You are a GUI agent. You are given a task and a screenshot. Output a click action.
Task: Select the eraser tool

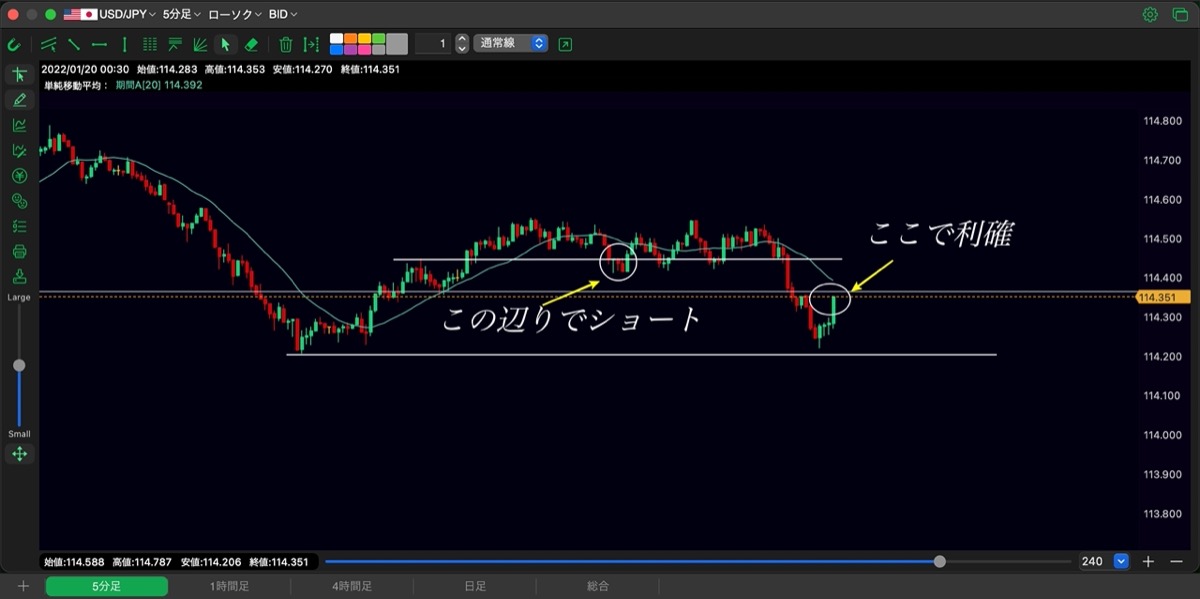251,44
